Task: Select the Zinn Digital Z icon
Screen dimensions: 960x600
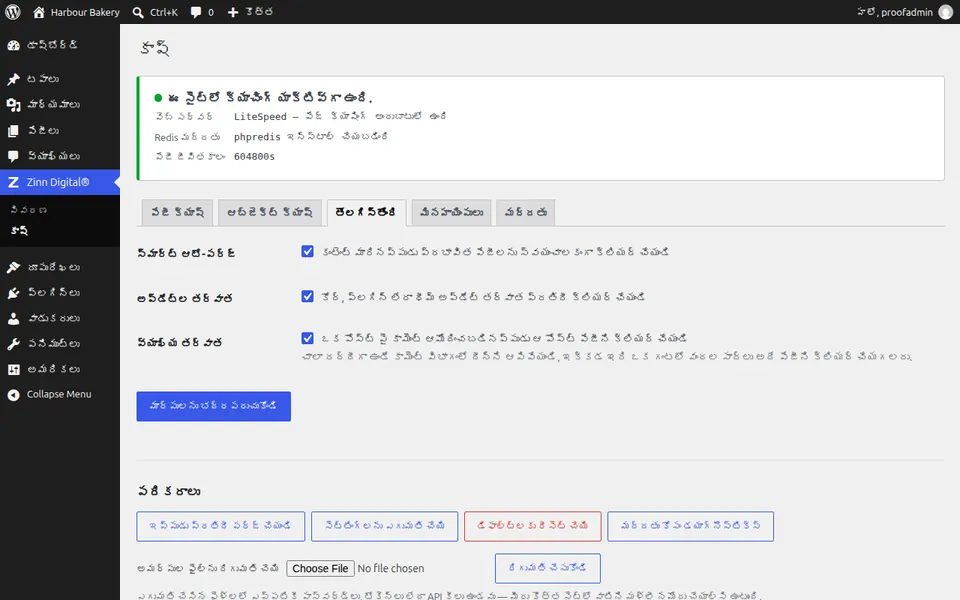Action: point(13,182)
